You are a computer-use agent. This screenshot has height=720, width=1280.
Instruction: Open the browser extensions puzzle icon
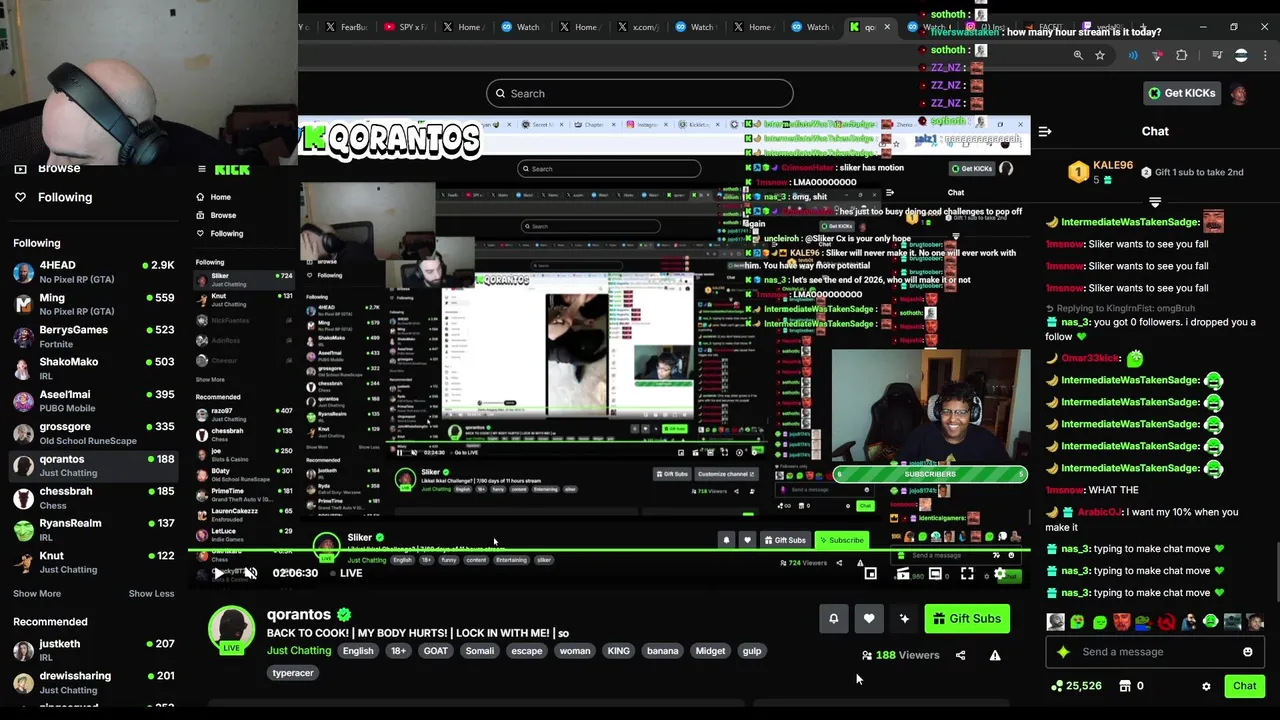coord(1182,56)
